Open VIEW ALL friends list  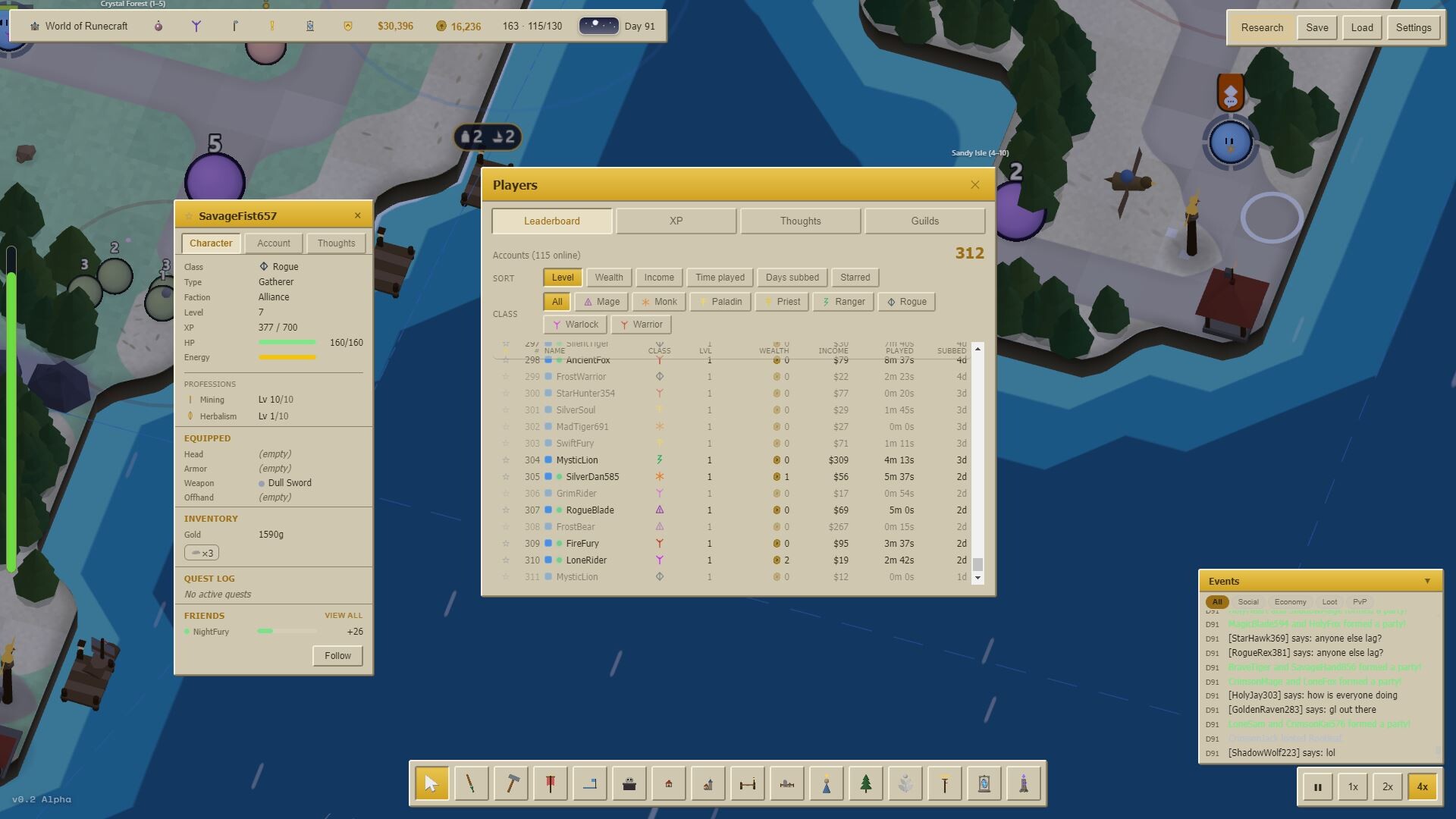pyautogui.click(x=344, y=616)
